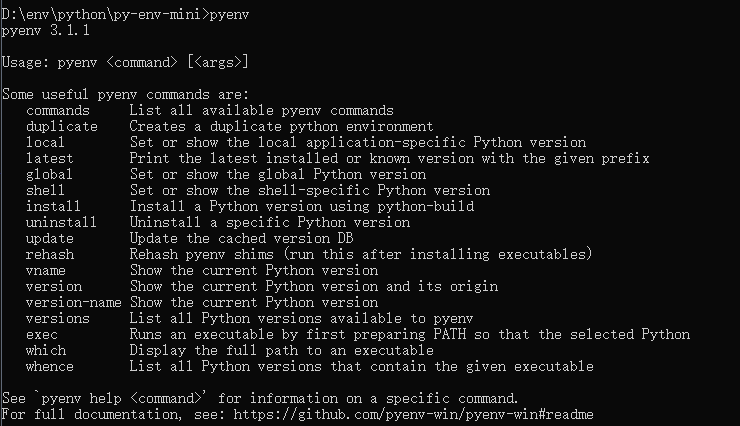
Task: Click the 'uninstall' command name
Action: coord(62,222)
